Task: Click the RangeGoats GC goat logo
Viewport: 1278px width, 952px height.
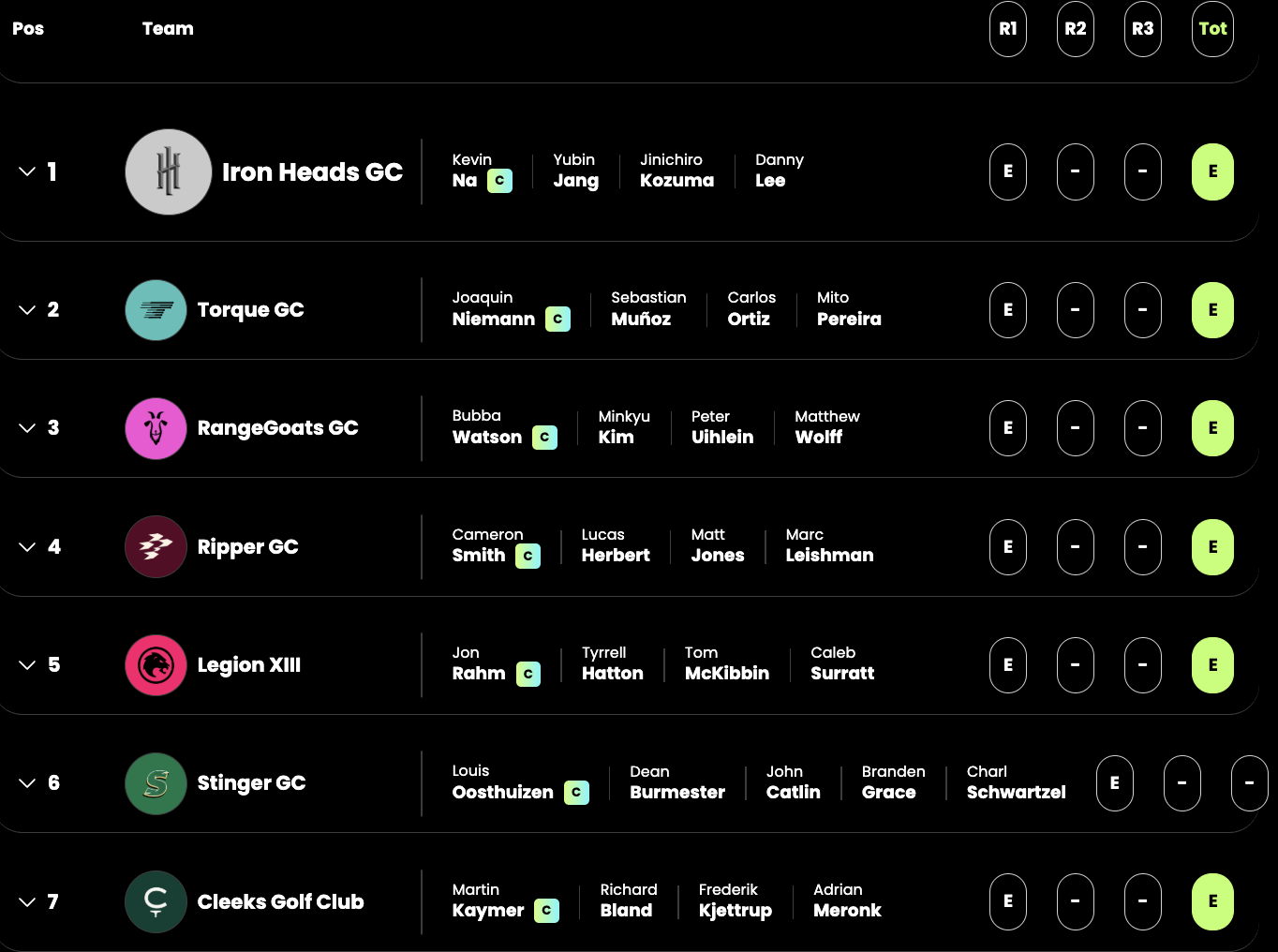Action: pyautogui.click(x=156, y=428)
